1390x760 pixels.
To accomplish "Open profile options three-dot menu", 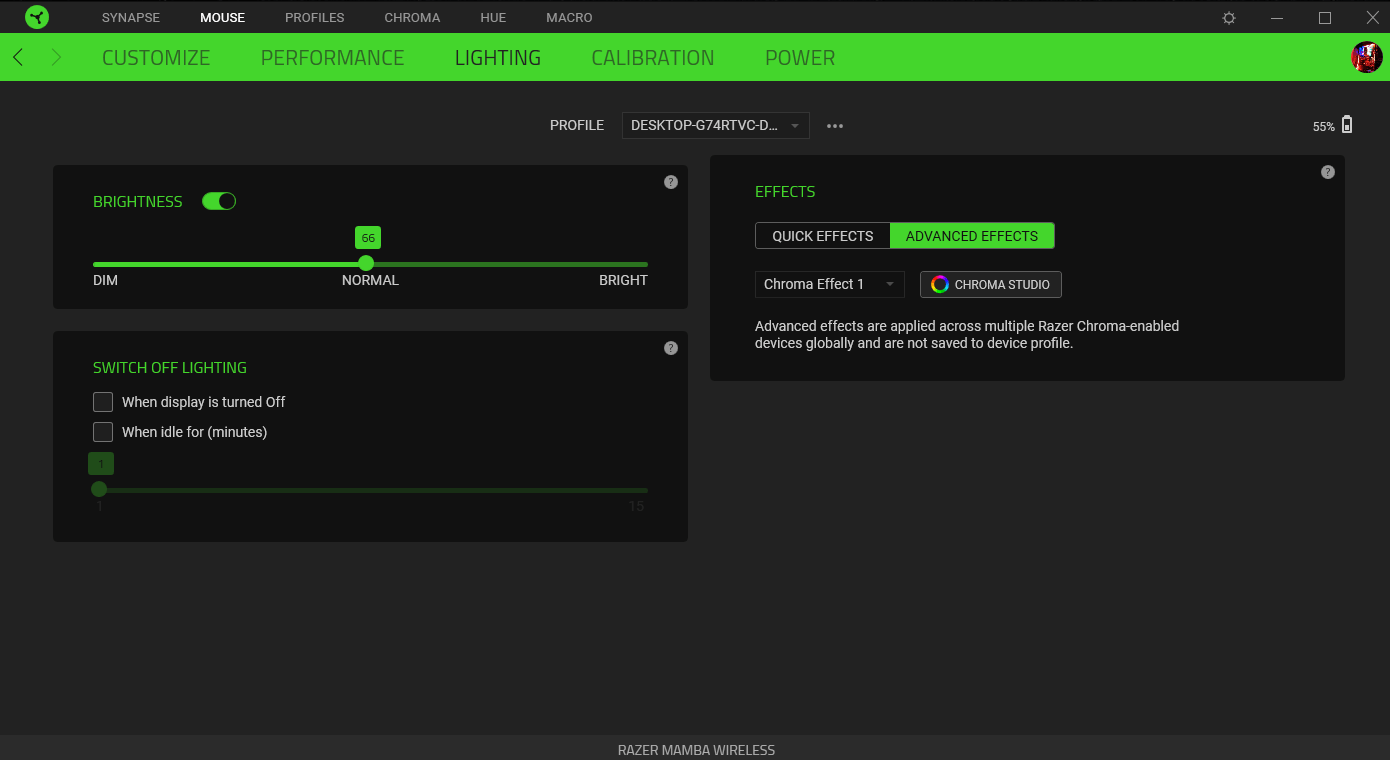I will click(835, 126).
